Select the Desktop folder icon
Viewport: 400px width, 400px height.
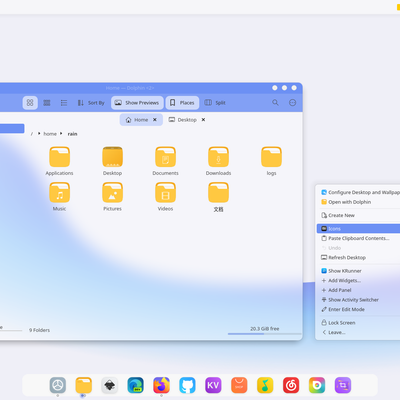(112, 161)
